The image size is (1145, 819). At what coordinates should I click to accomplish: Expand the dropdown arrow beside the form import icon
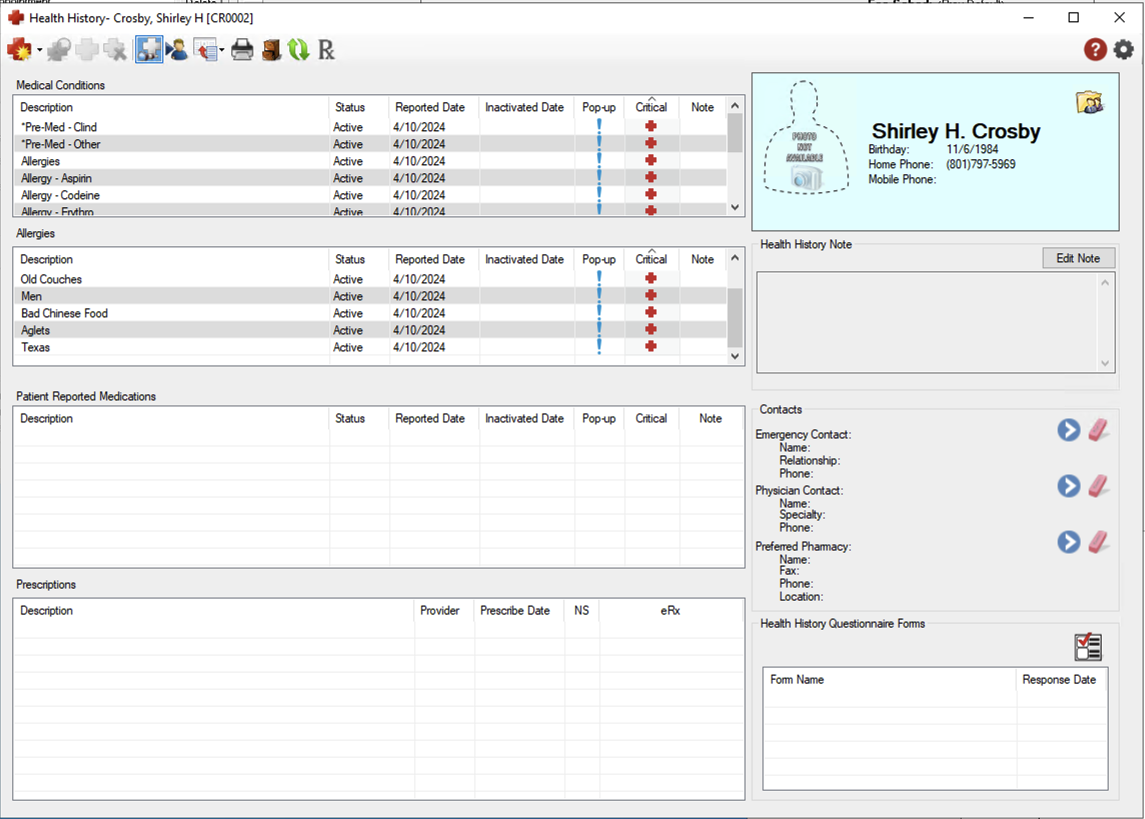tap(222, 50)
